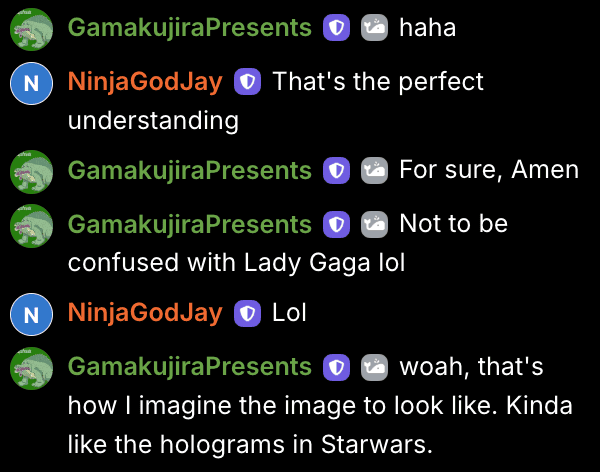
Task: Click the moderator shield badge beside 'haha'
Action: (336, 28)
